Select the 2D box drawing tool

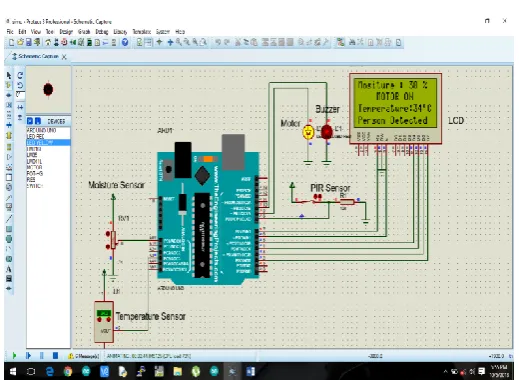9,229
